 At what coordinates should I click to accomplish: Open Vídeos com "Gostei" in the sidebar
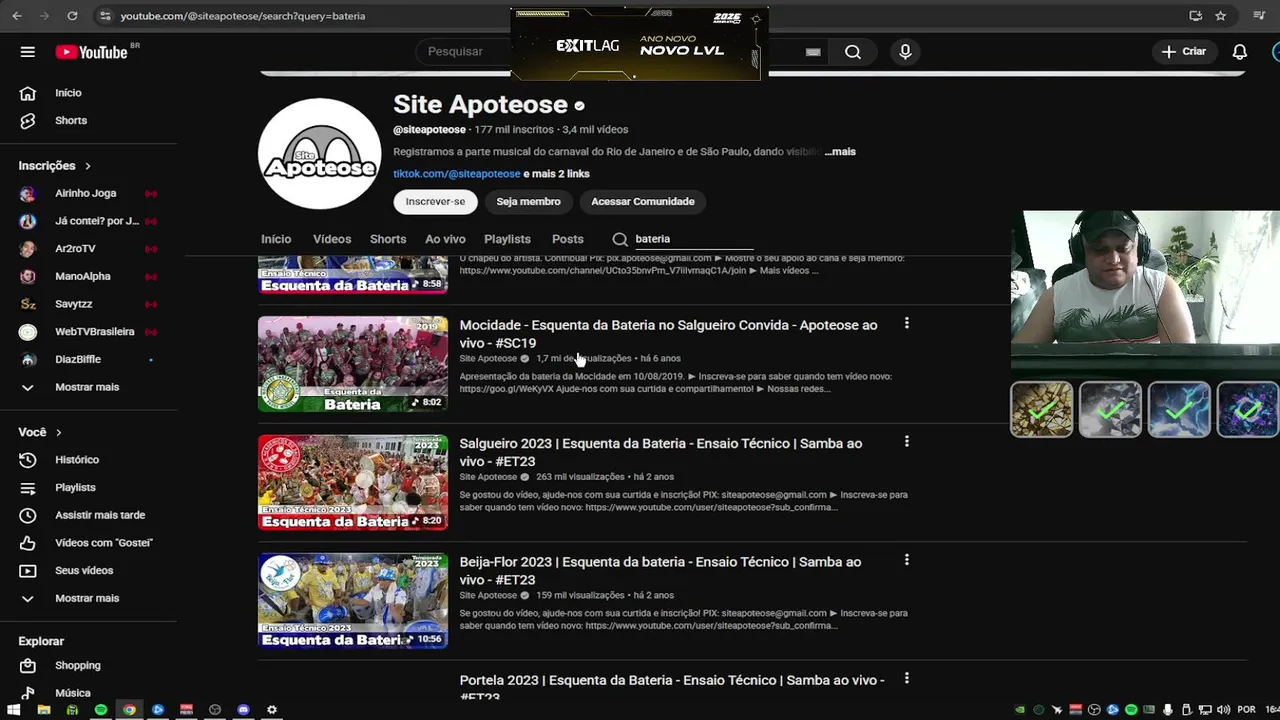point(104,543)
